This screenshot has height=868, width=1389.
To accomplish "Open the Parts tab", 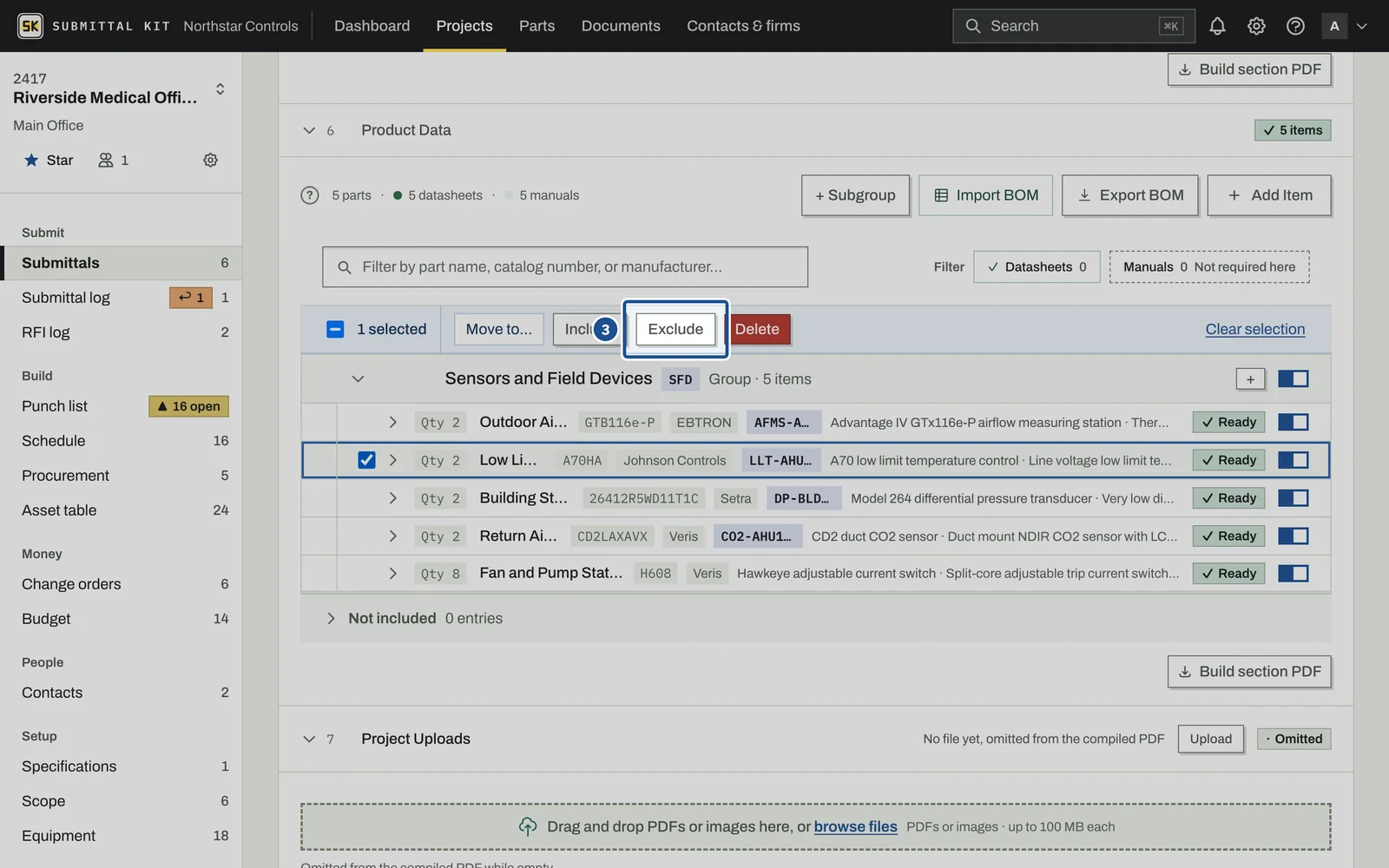I will point(537,26).
